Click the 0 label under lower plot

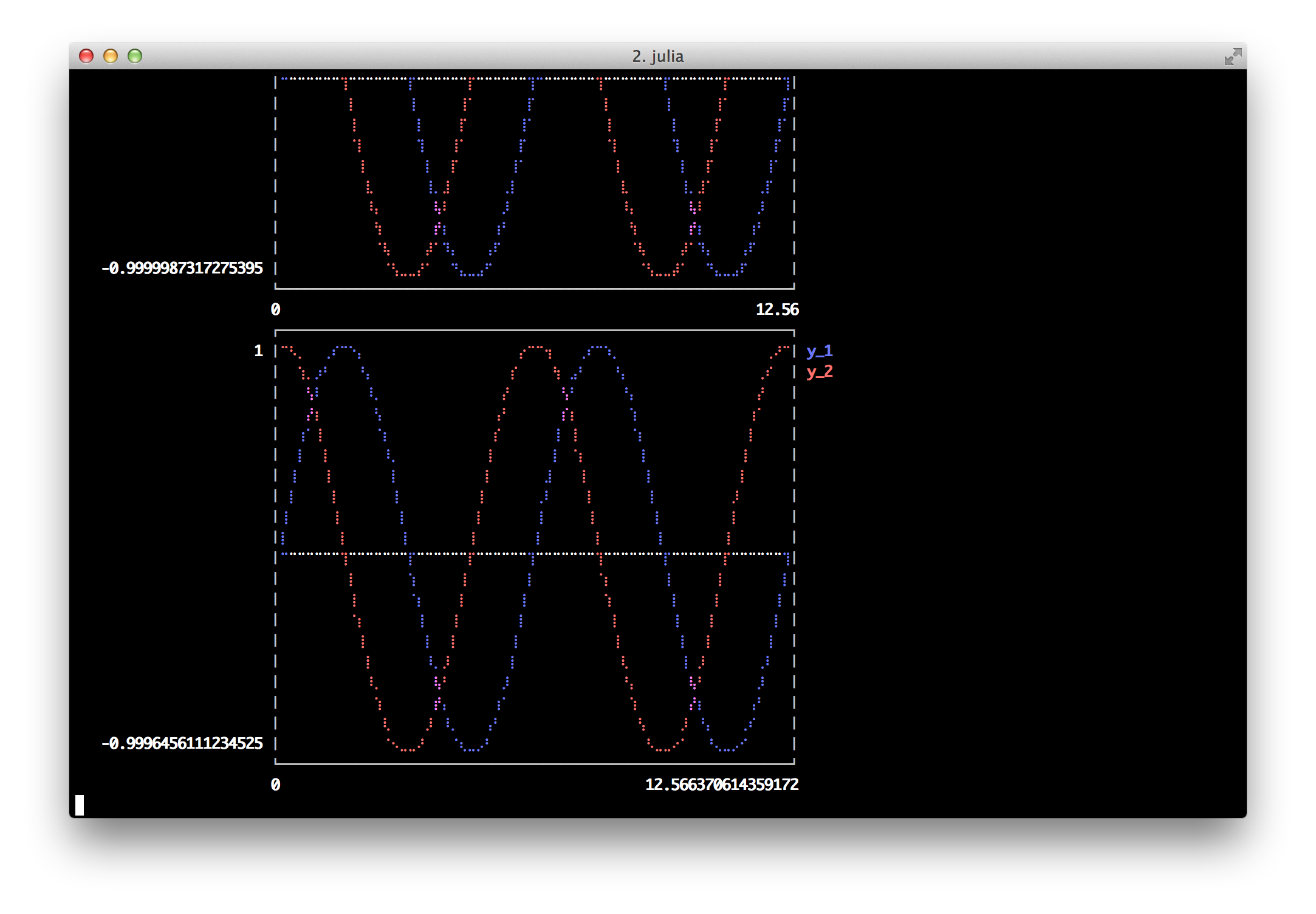275,785
